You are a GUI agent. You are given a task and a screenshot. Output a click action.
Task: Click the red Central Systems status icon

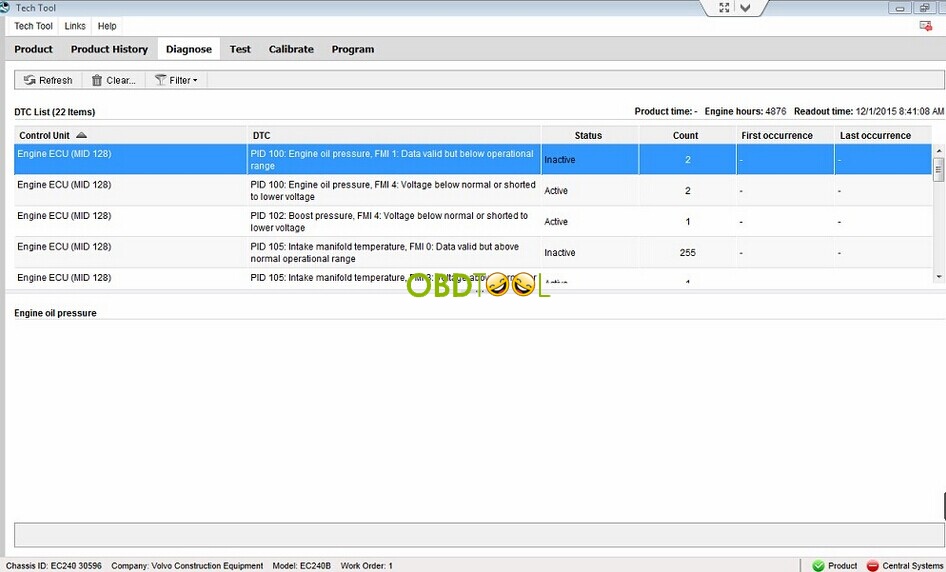tap(872, 565)
